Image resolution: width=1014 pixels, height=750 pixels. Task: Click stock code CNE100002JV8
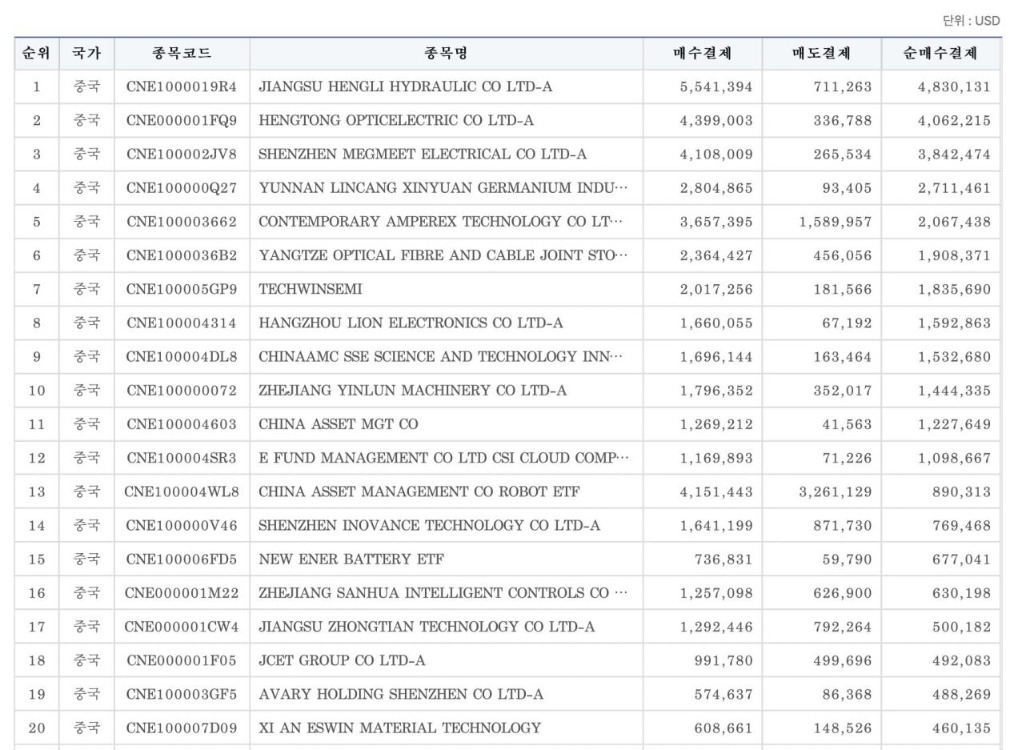tap(182, 154)
